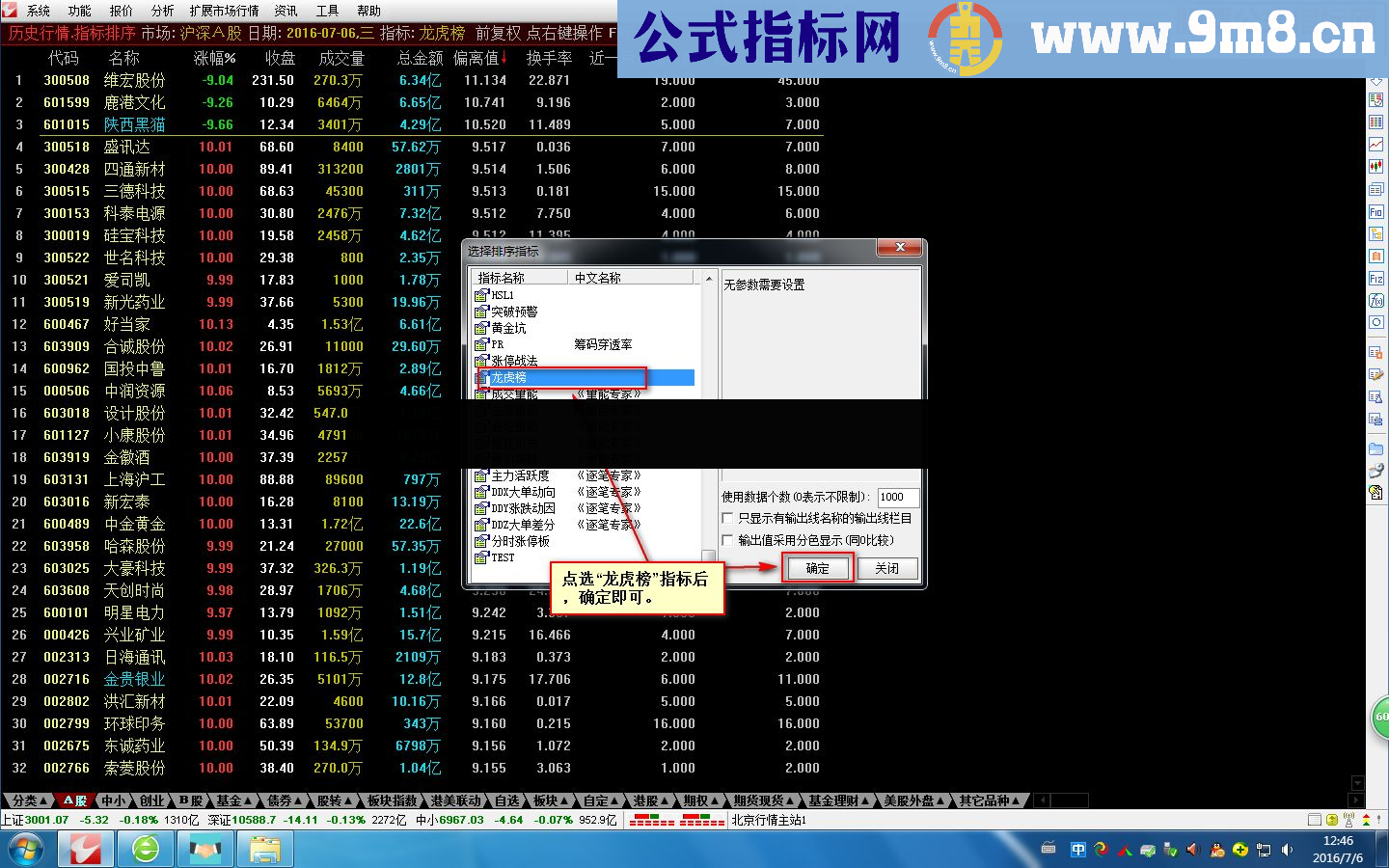
Task: Click the stock software logo icon in menu bar
Action: pos(10,12)
